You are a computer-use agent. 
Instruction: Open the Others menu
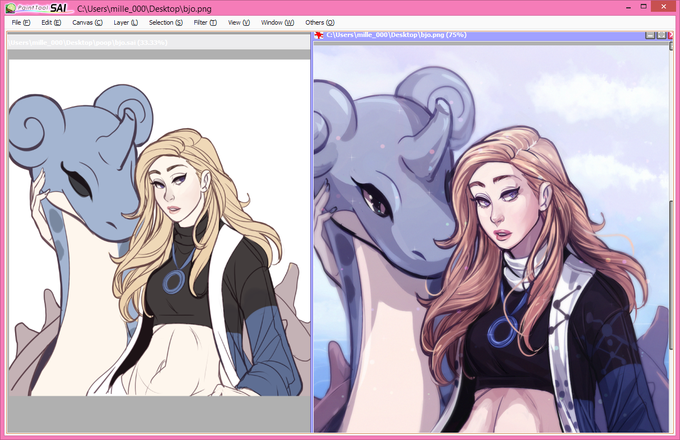(x=320, y=23)
